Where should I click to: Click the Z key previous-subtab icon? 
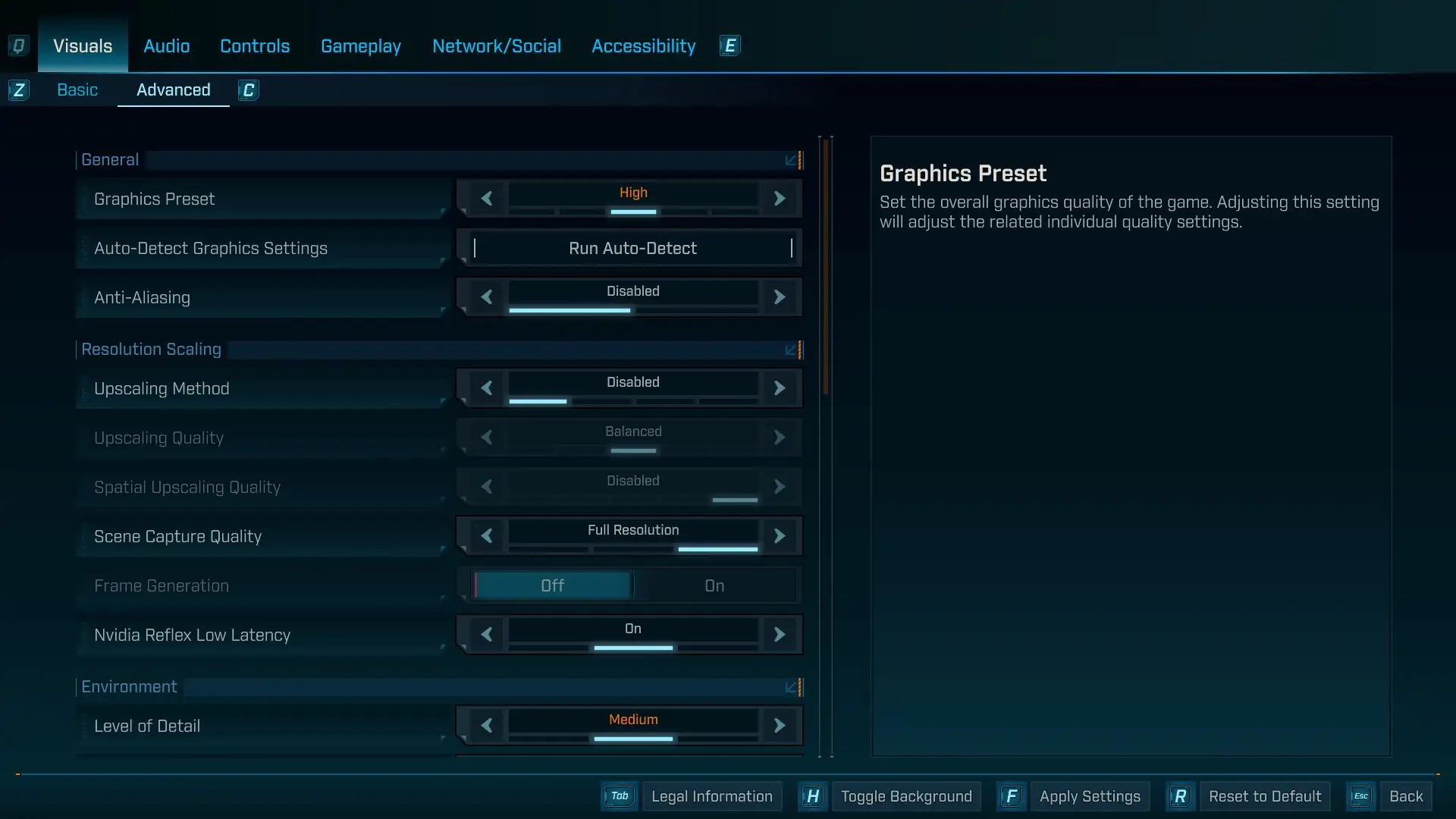click(x=18, y=90)
